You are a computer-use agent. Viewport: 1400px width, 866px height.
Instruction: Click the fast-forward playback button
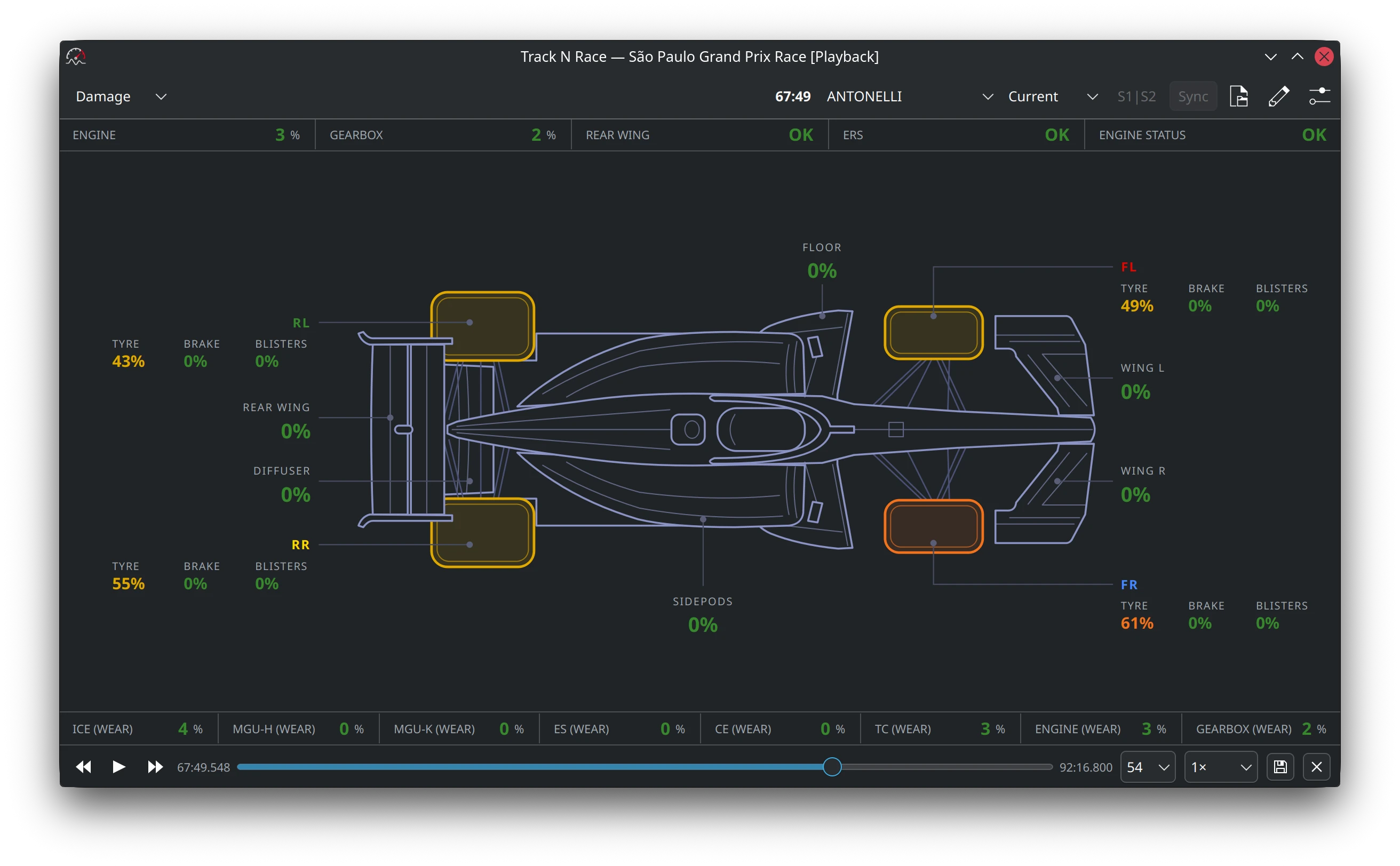[x=155, y=767]
